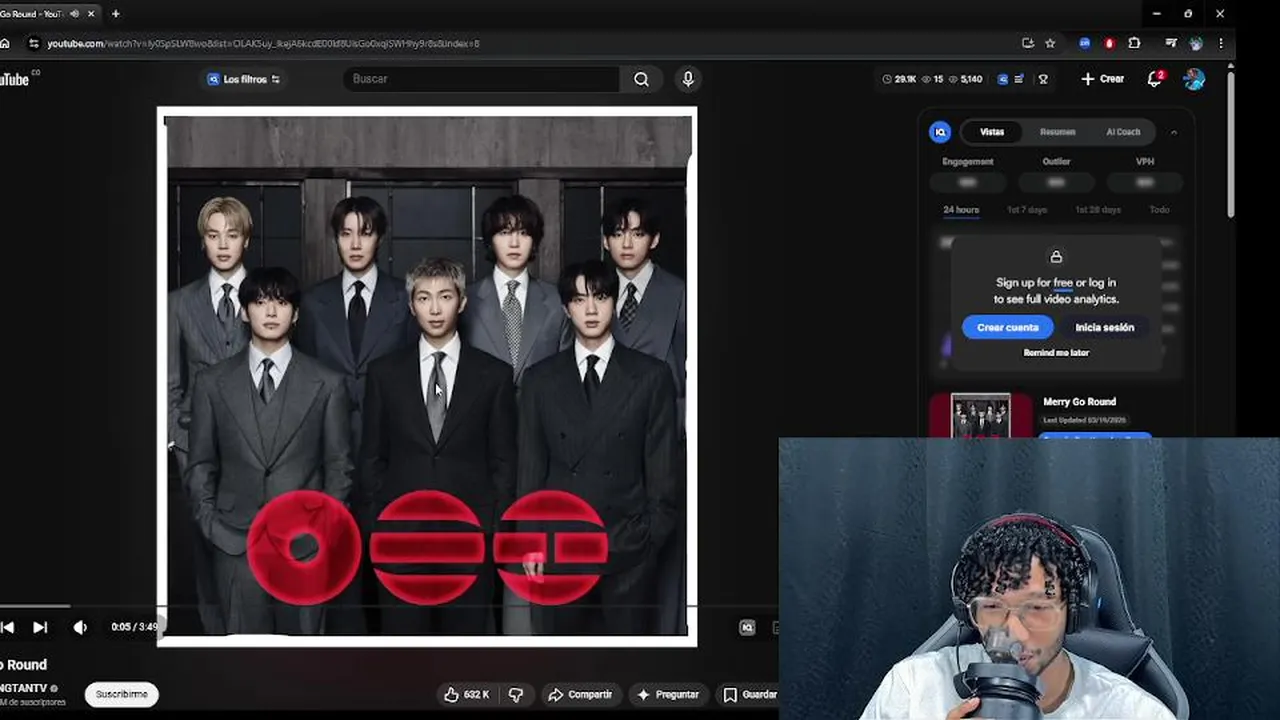Open the Los filtros dropdown

[x=243, y=79]
